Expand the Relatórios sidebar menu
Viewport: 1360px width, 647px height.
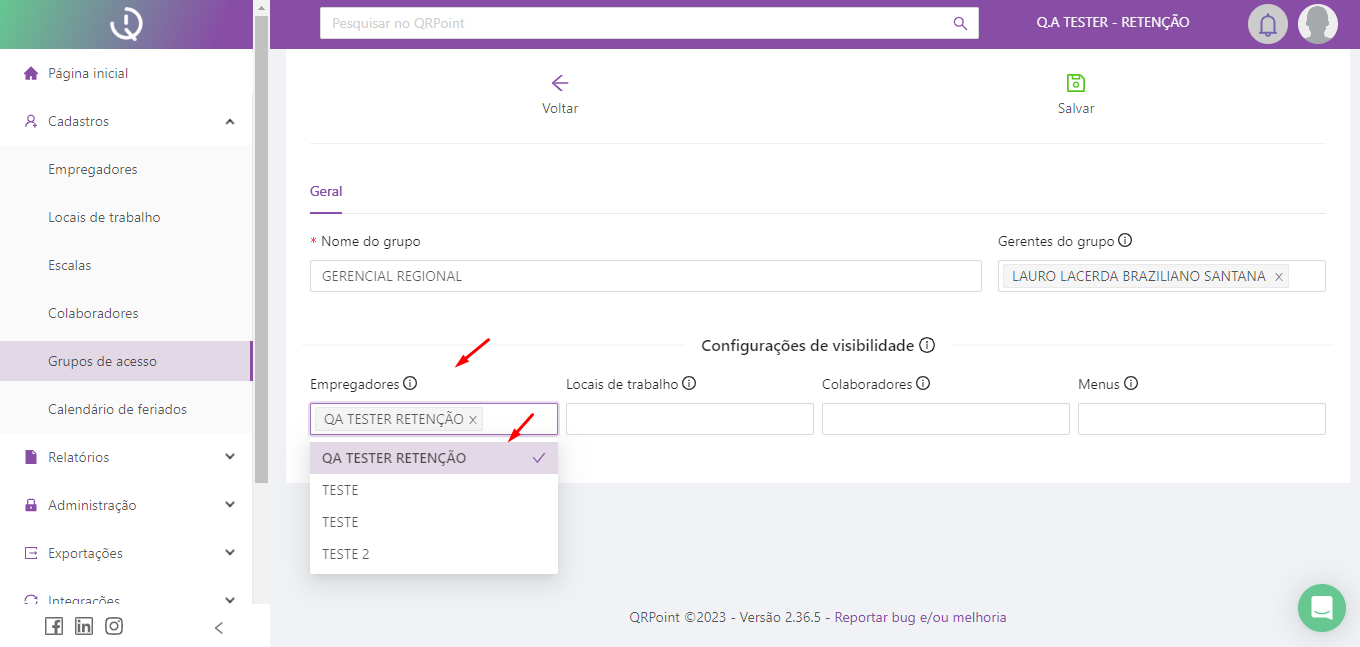click(x=126, y=457)
